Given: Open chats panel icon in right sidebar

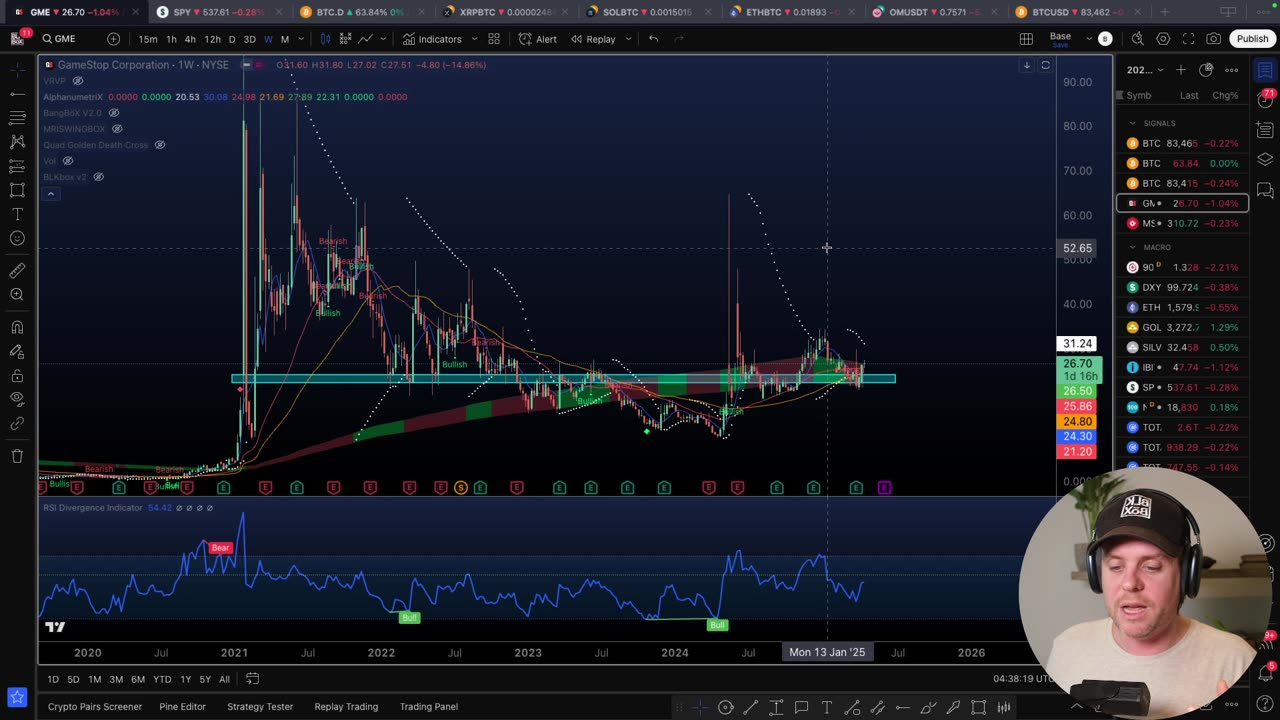Looking at the screenshot, I should click(1265, 190).
